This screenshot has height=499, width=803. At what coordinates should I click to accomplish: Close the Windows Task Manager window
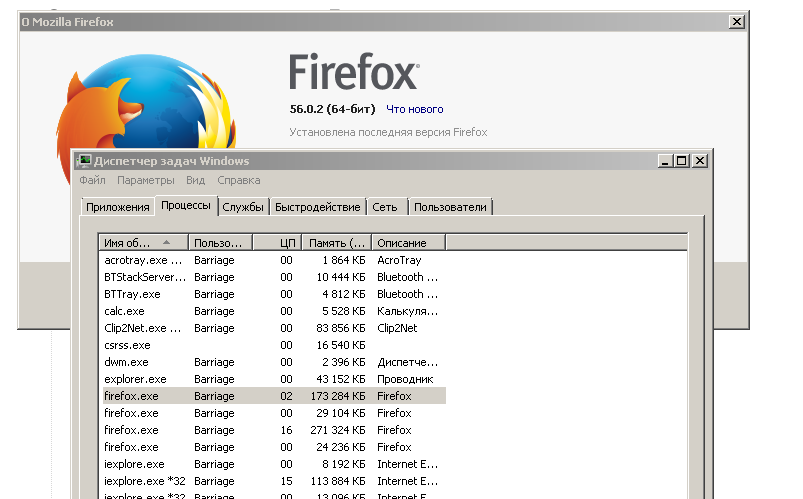(699, 160)
